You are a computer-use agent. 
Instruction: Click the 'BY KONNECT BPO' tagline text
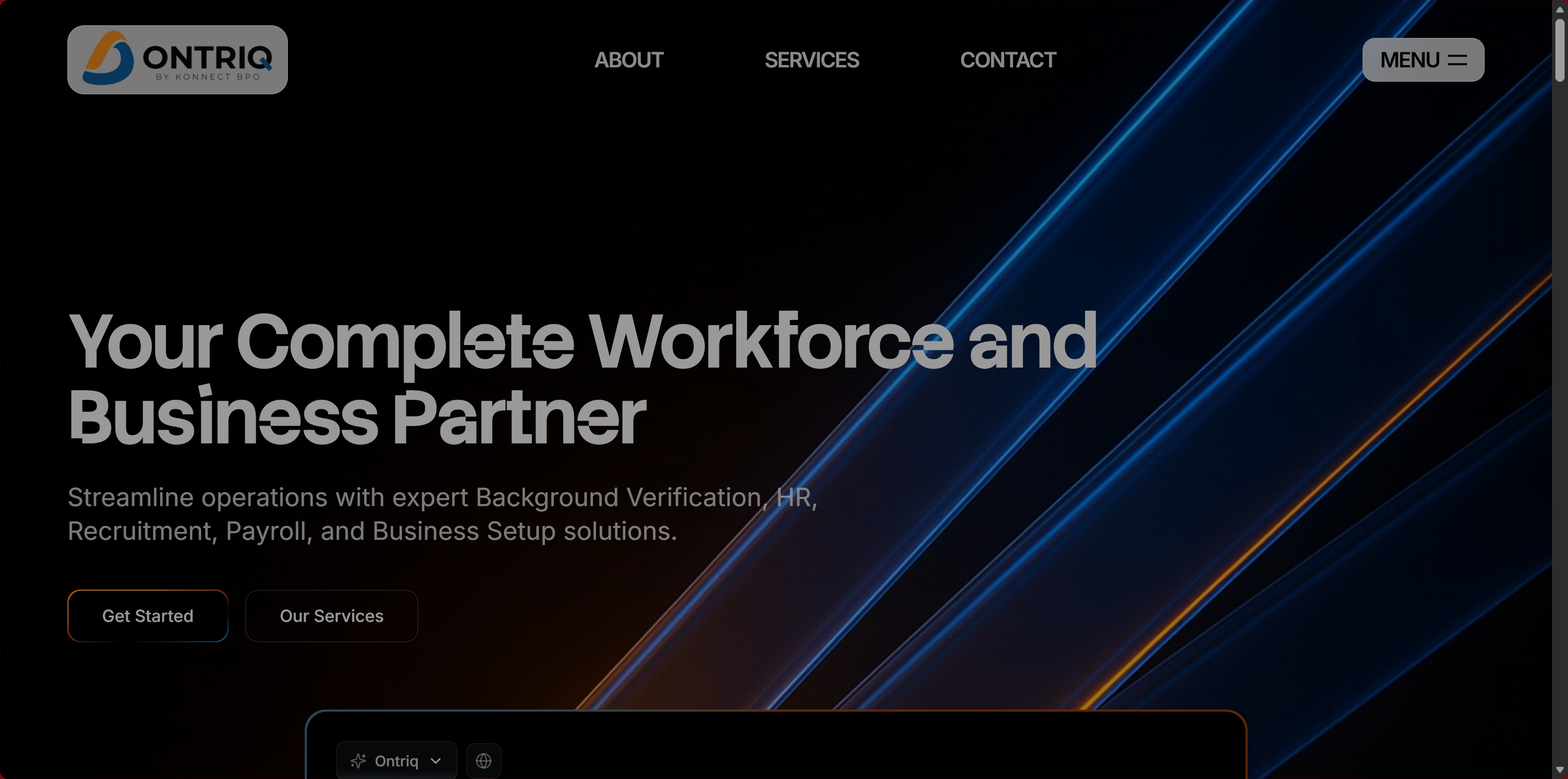(208, 77)
